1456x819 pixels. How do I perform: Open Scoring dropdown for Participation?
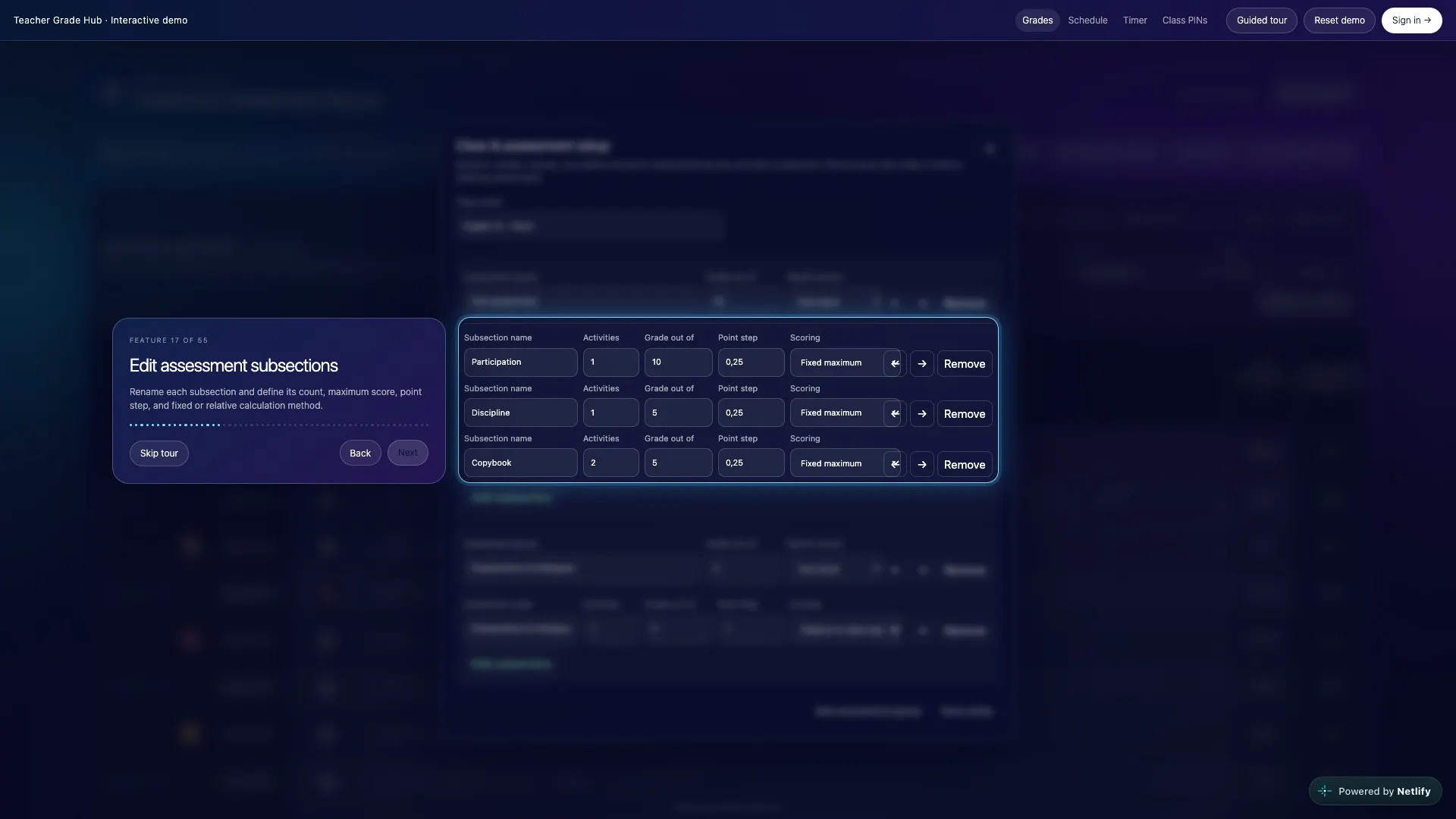[x=845, y=362]
